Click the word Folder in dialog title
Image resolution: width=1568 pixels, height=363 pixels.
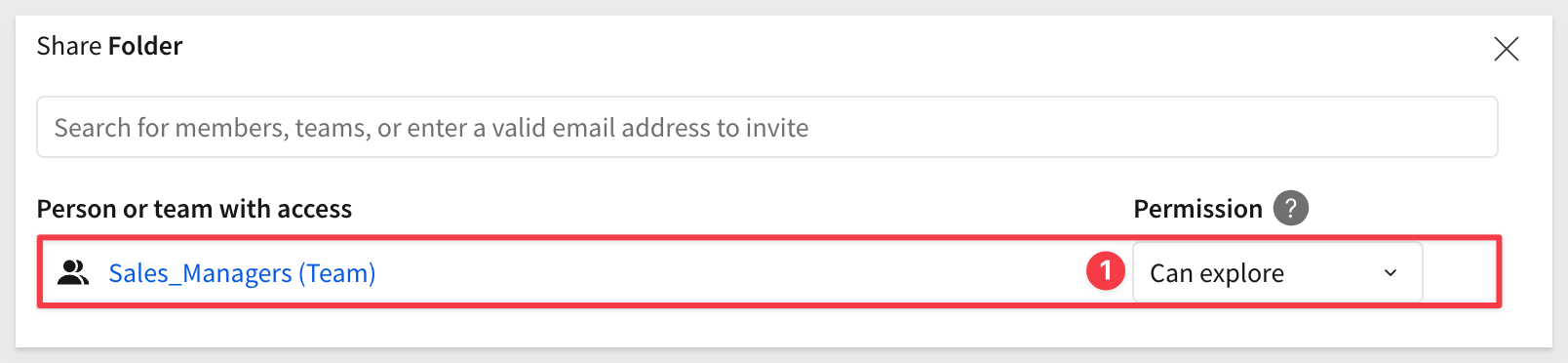145,46
